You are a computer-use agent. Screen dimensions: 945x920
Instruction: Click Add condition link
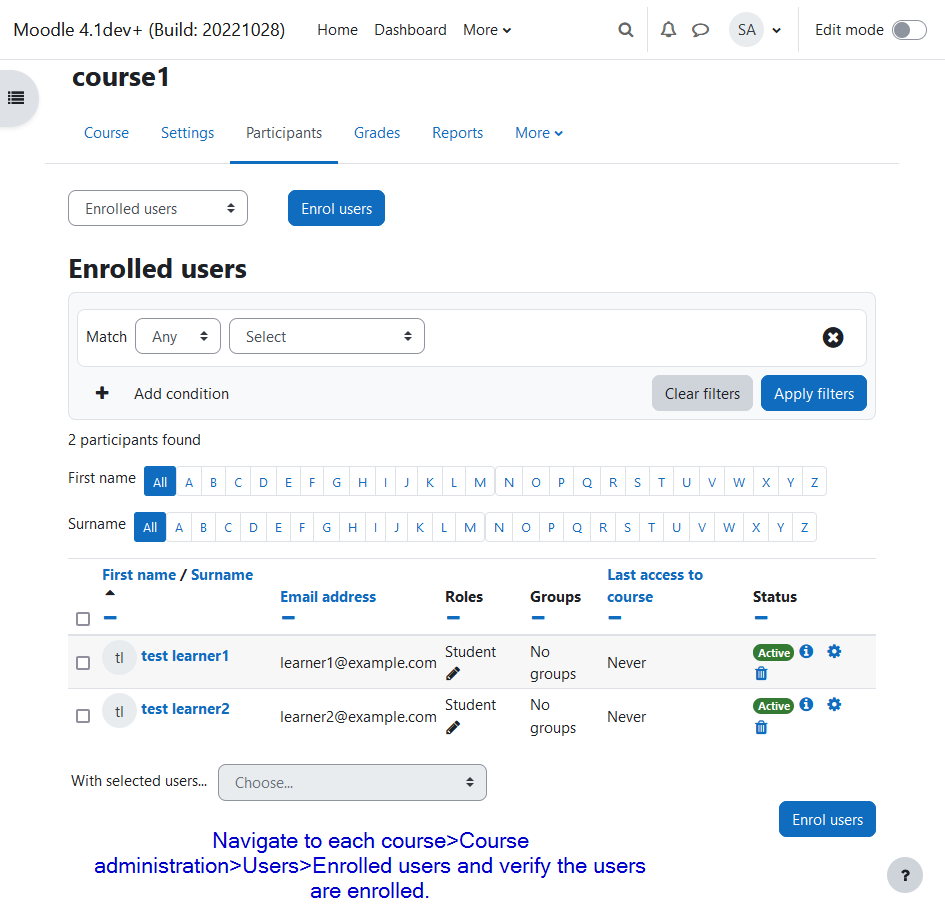(181, 394)
